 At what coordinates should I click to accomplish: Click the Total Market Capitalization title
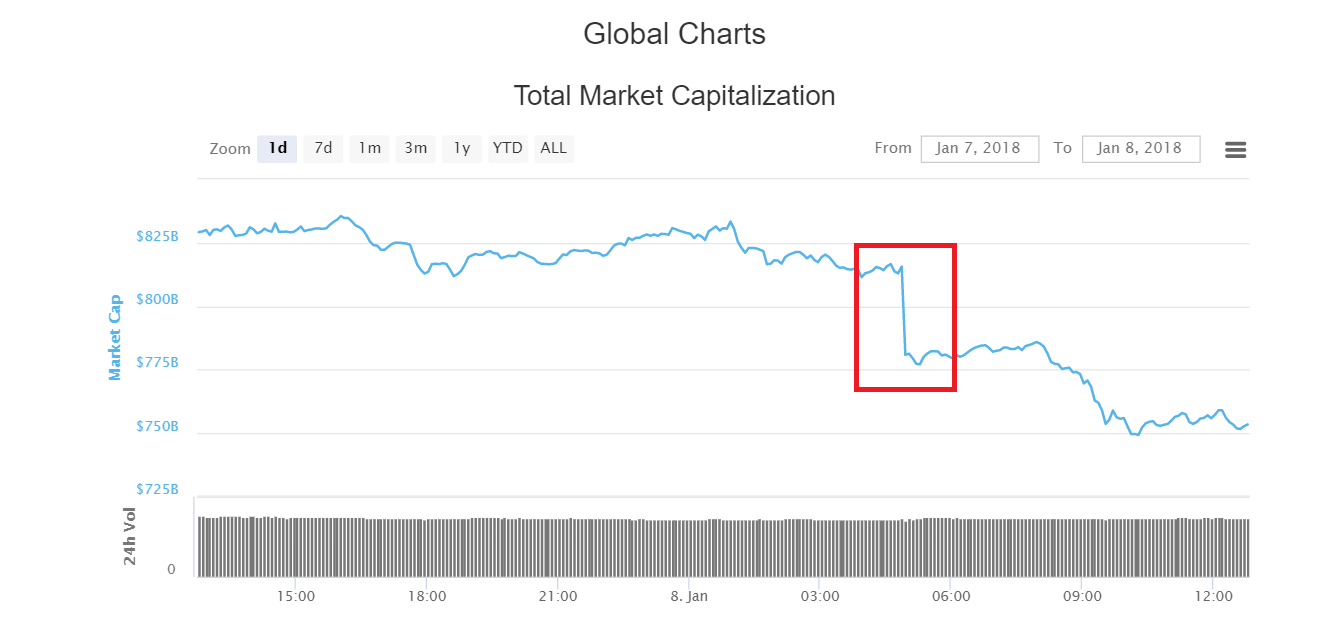point(674,96)
